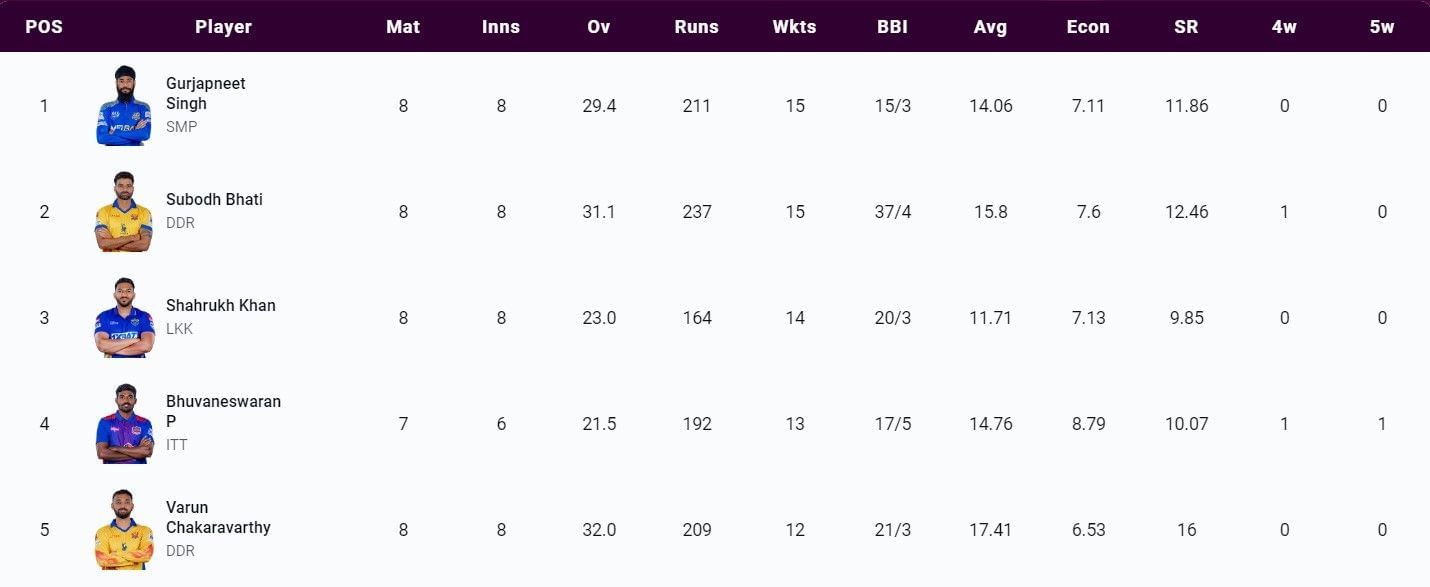The image size is (1430, 587).
Task: Open Shahrukh Khan's player name link
Action: [x=220, y=306]
